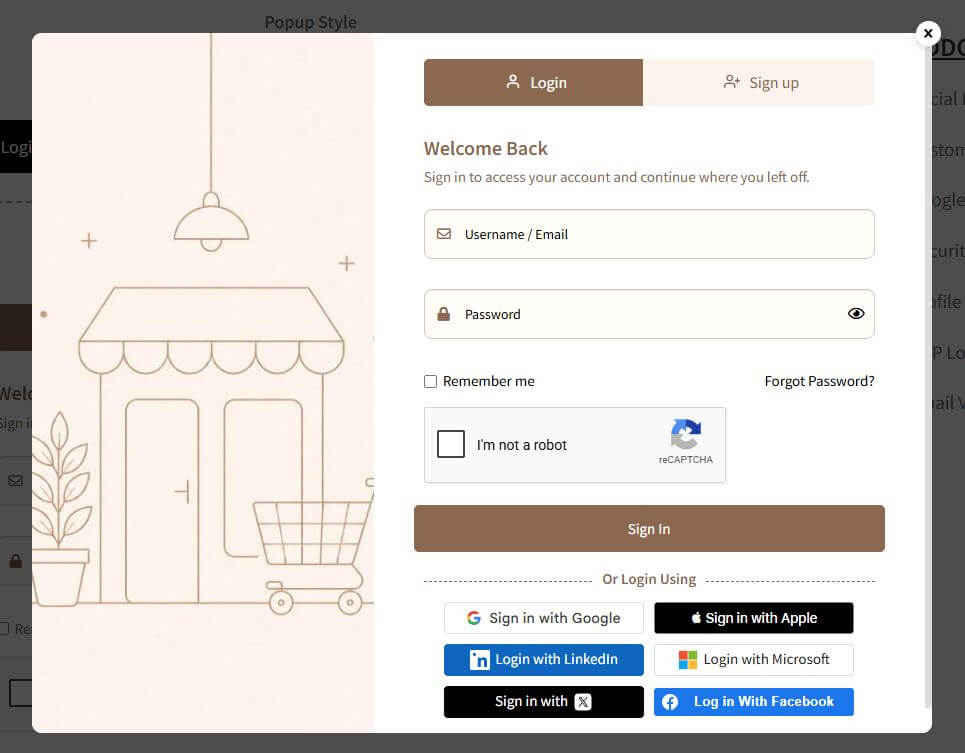Click the Welcome Back heading

(486, 148)
